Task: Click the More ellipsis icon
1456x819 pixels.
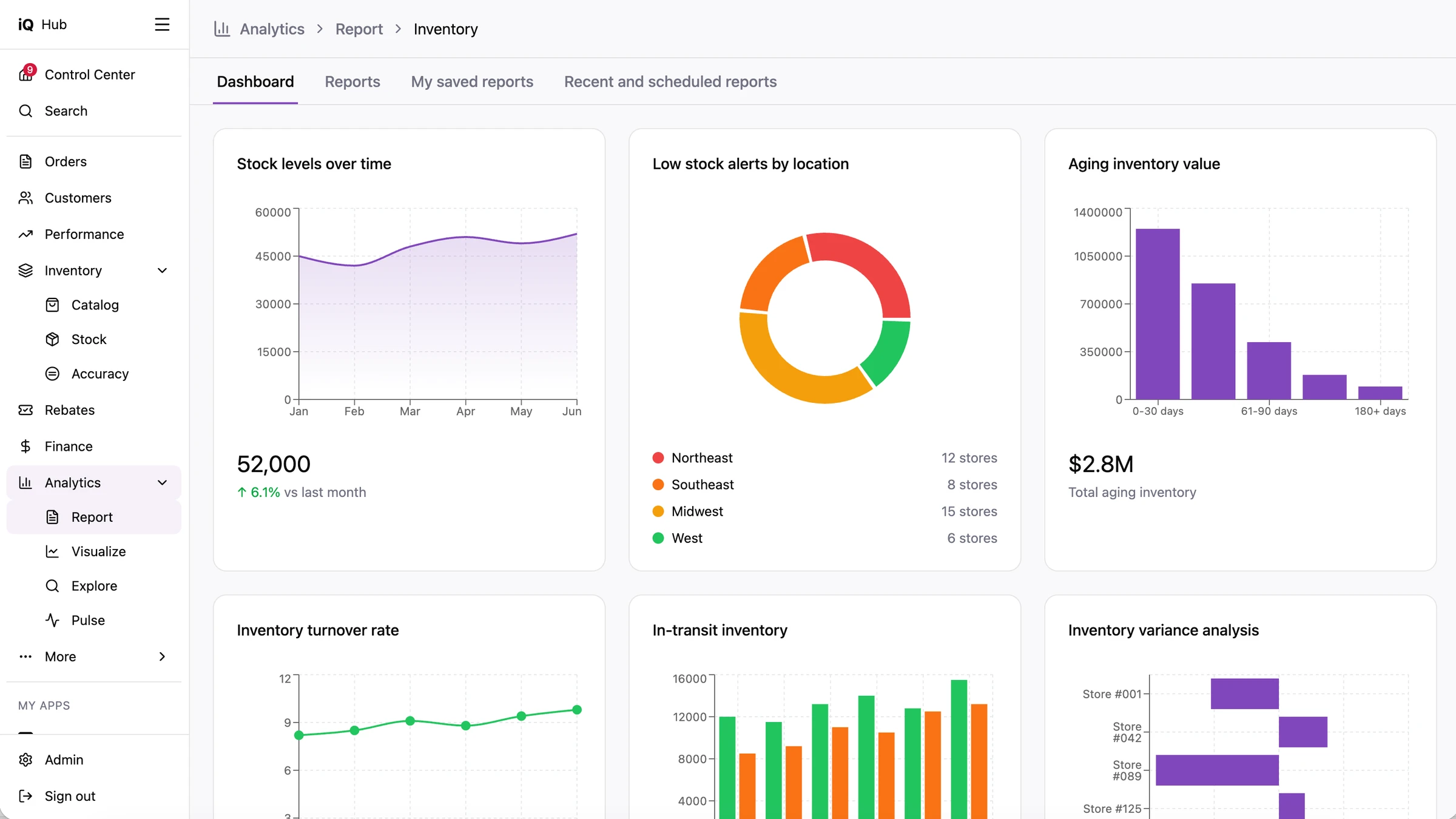Action: coord(25,657)
